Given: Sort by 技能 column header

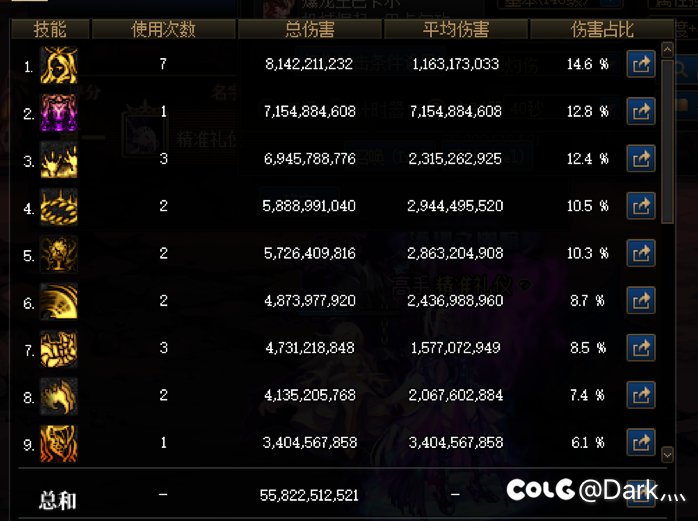Looking at the screenshot, I should (50, 29).
